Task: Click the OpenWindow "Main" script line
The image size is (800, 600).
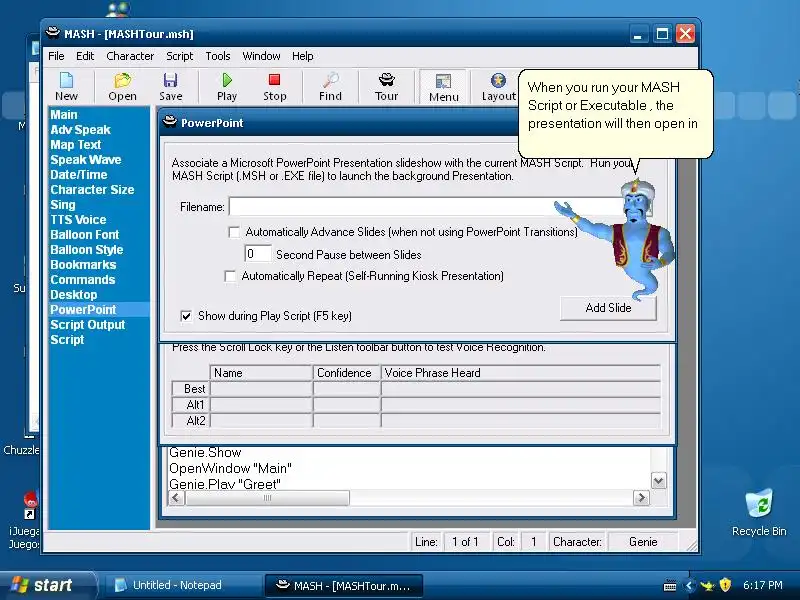Action: coord(230,468)
